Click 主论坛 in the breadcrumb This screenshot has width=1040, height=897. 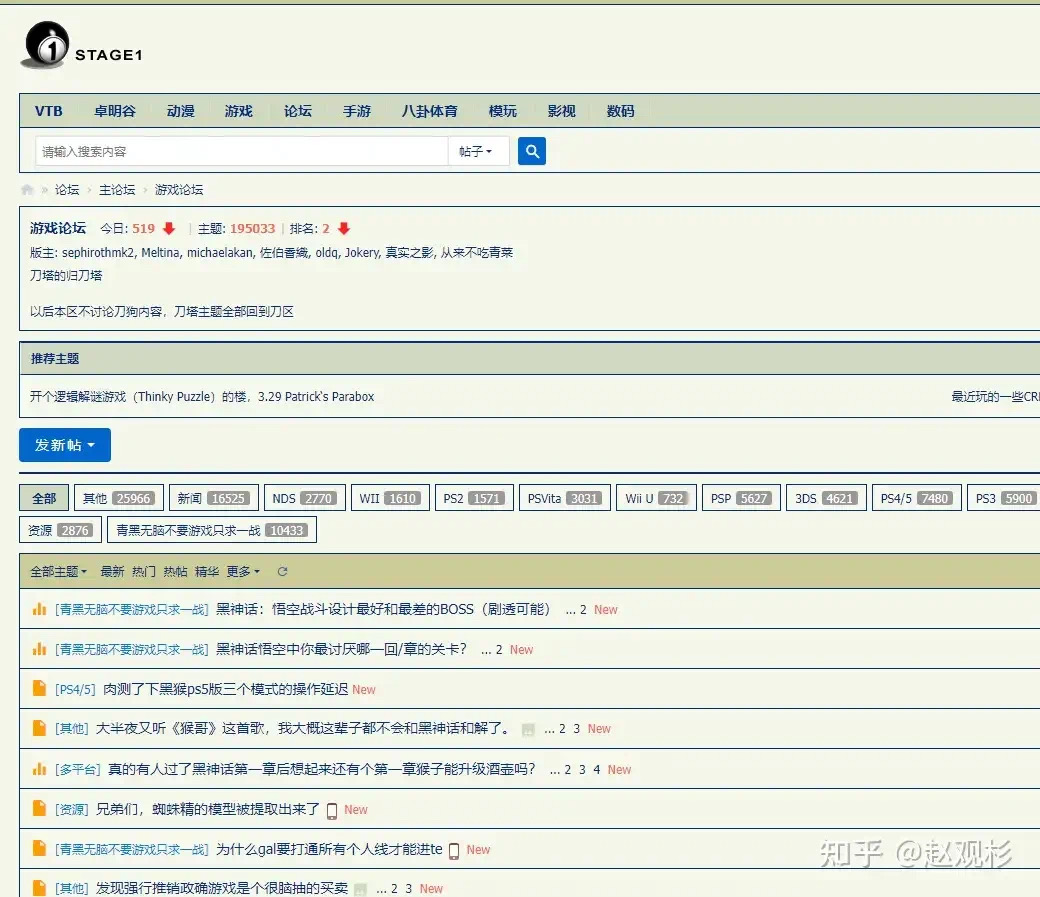[x=117, y=190]
